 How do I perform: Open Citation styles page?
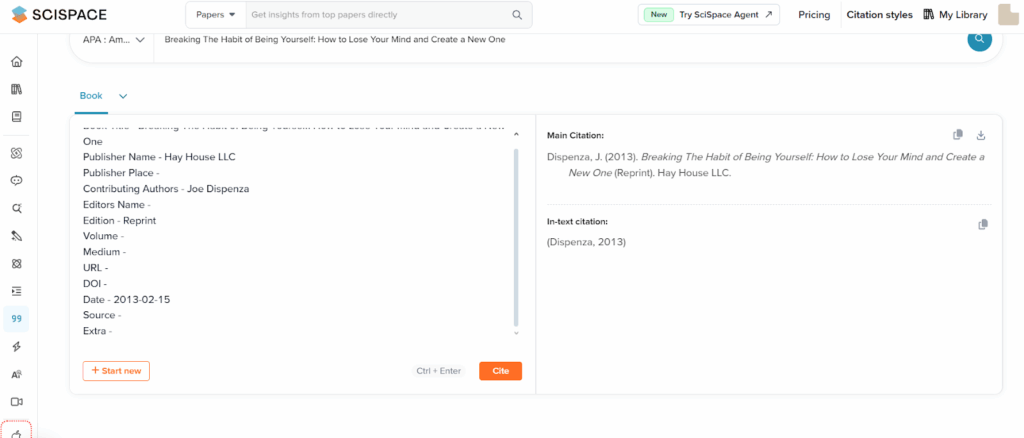click(879, 14)
